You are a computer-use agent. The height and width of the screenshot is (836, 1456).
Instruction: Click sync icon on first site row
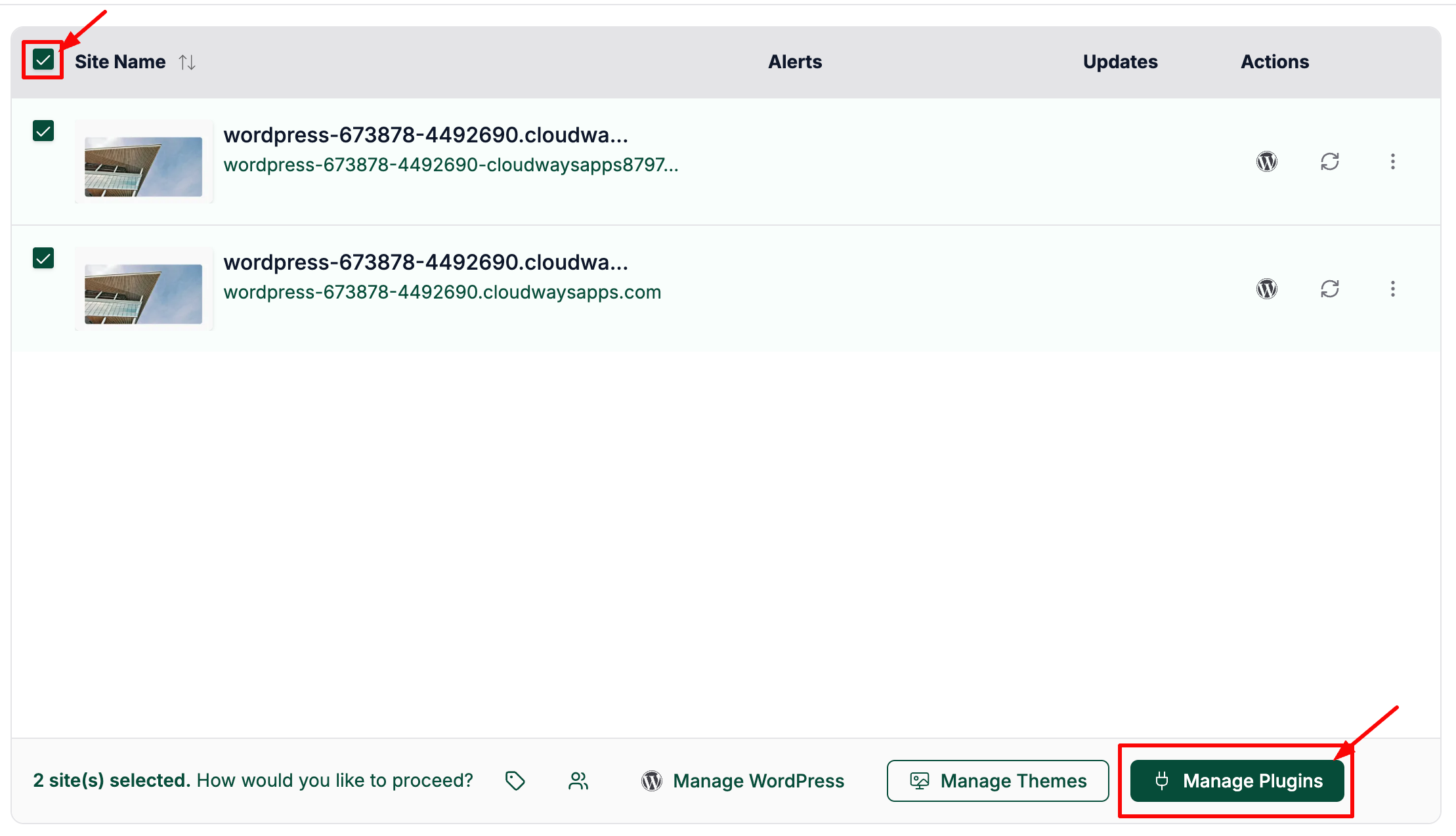click(x=1330, y=161)
